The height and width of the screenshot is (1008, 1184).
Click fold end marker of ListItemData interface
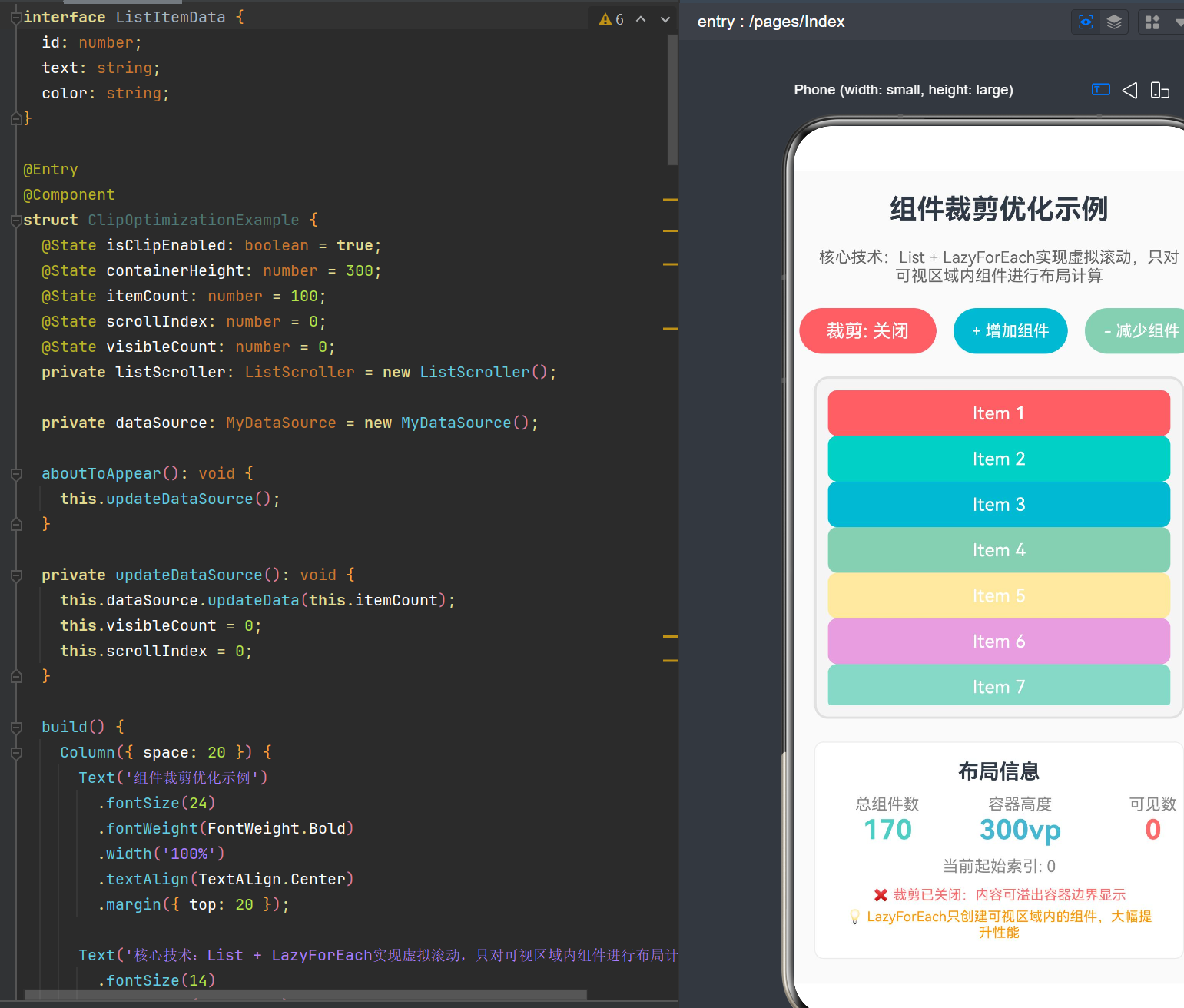[x=16, y=118]
